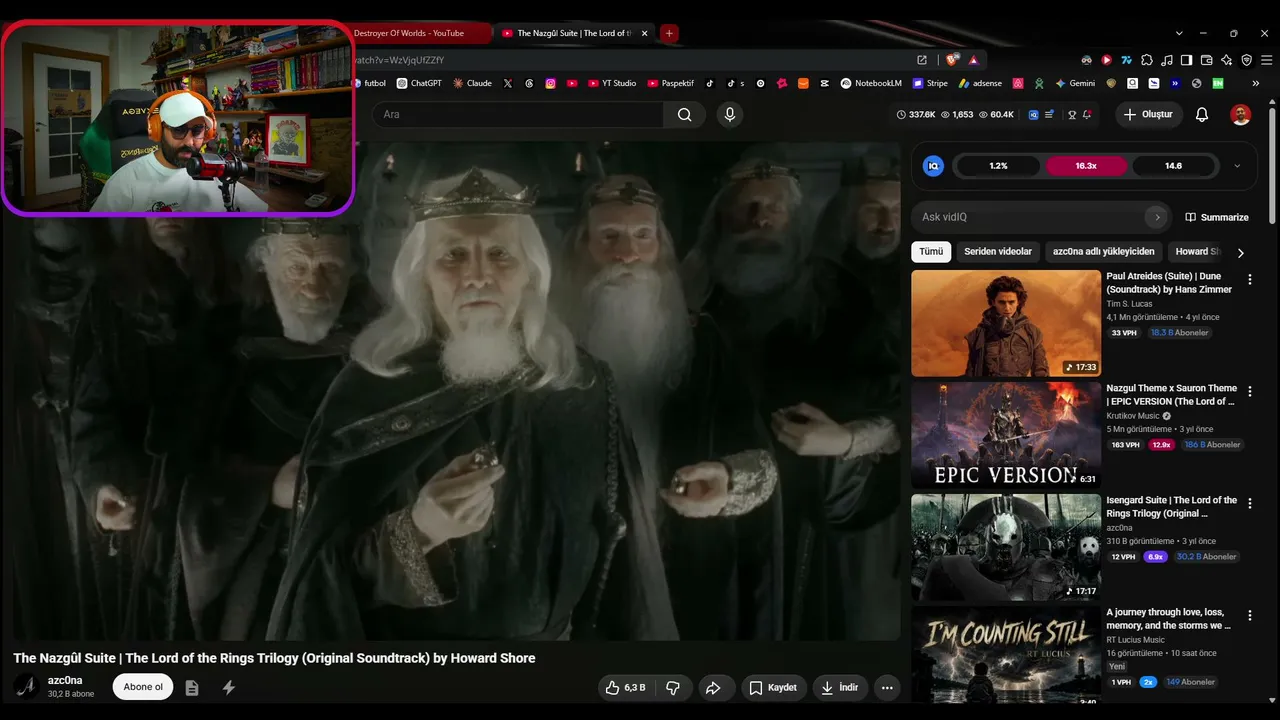Show more filter chips with right arrow
This screenshot has width=1280, height=720.
[x=1241, y=253]
